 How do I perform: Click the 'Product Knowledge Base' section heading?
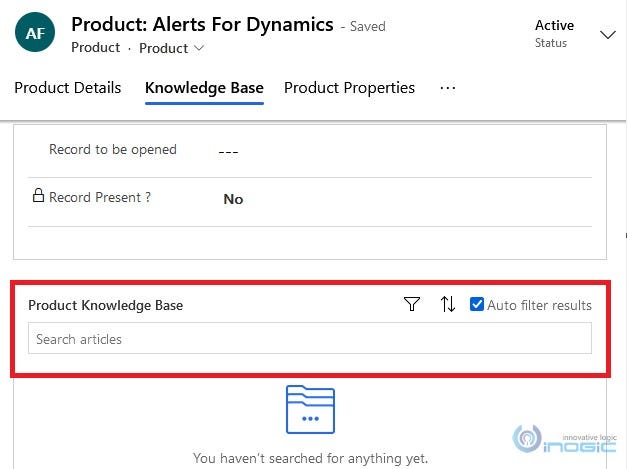point(106,305)
